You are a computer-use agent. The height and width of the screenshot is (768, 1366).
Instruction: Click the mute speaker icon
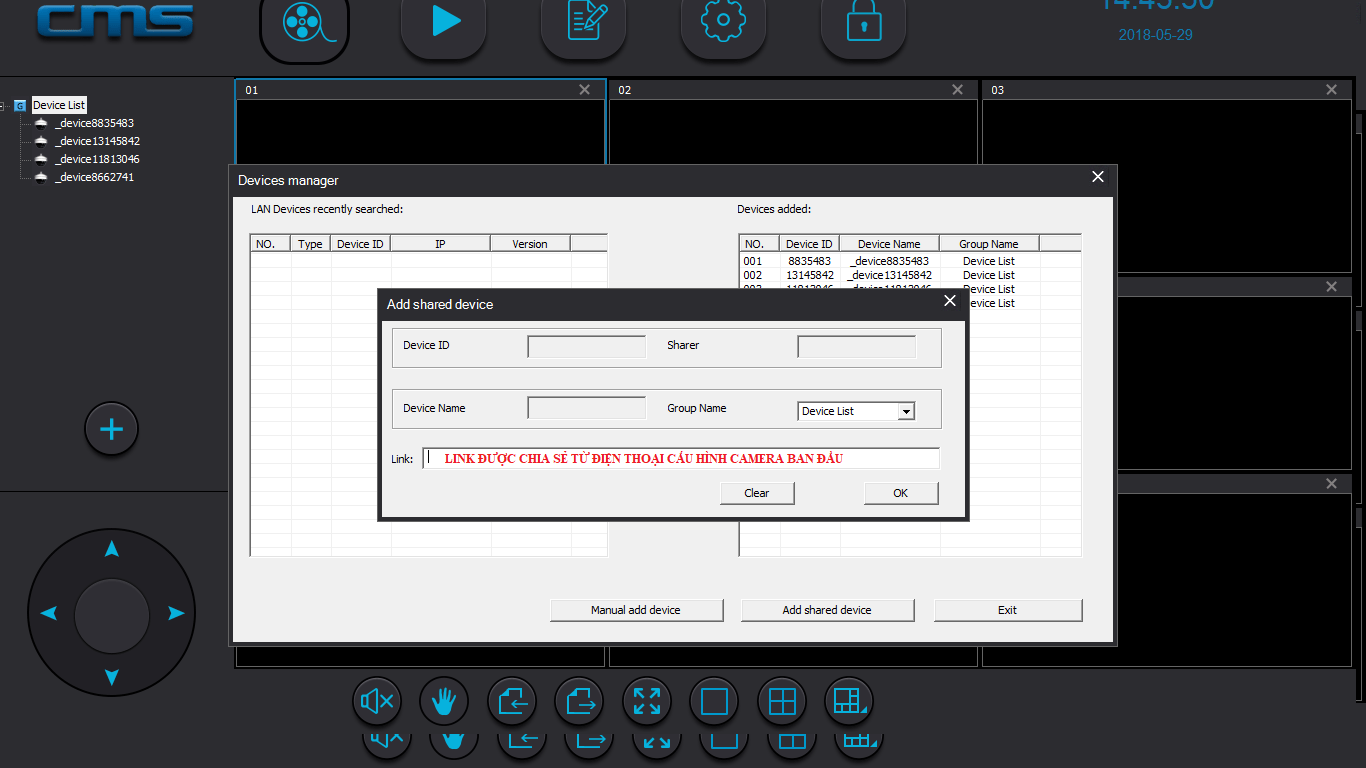click(378, 702)
